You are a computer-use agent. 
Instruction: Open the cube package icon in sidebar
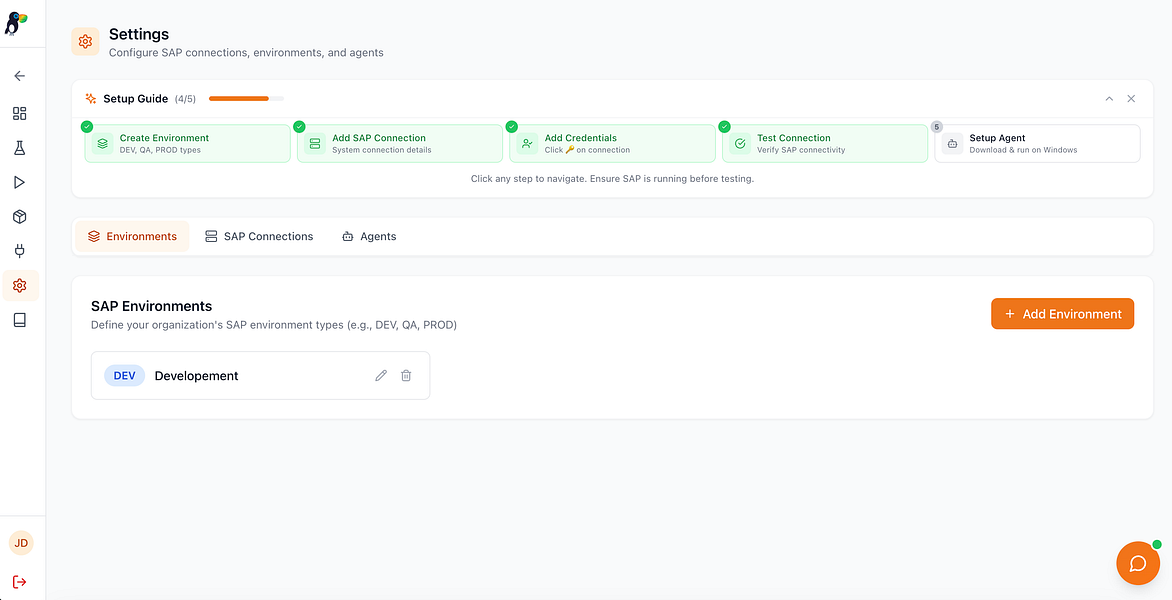pyautogui.click(x=20, y=217)
